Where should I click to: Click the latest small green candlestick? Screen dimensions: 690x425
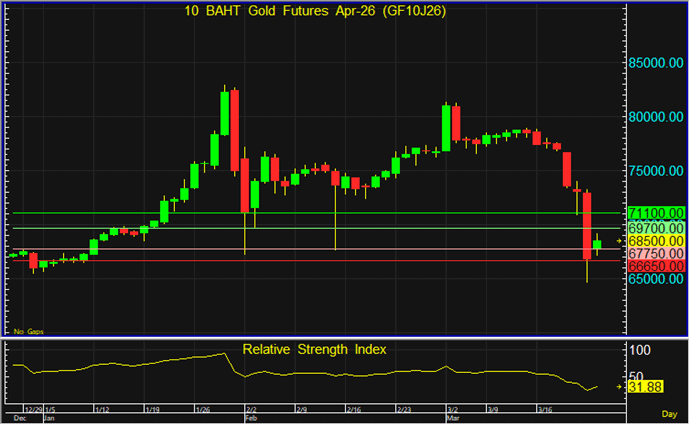point(597,244)
